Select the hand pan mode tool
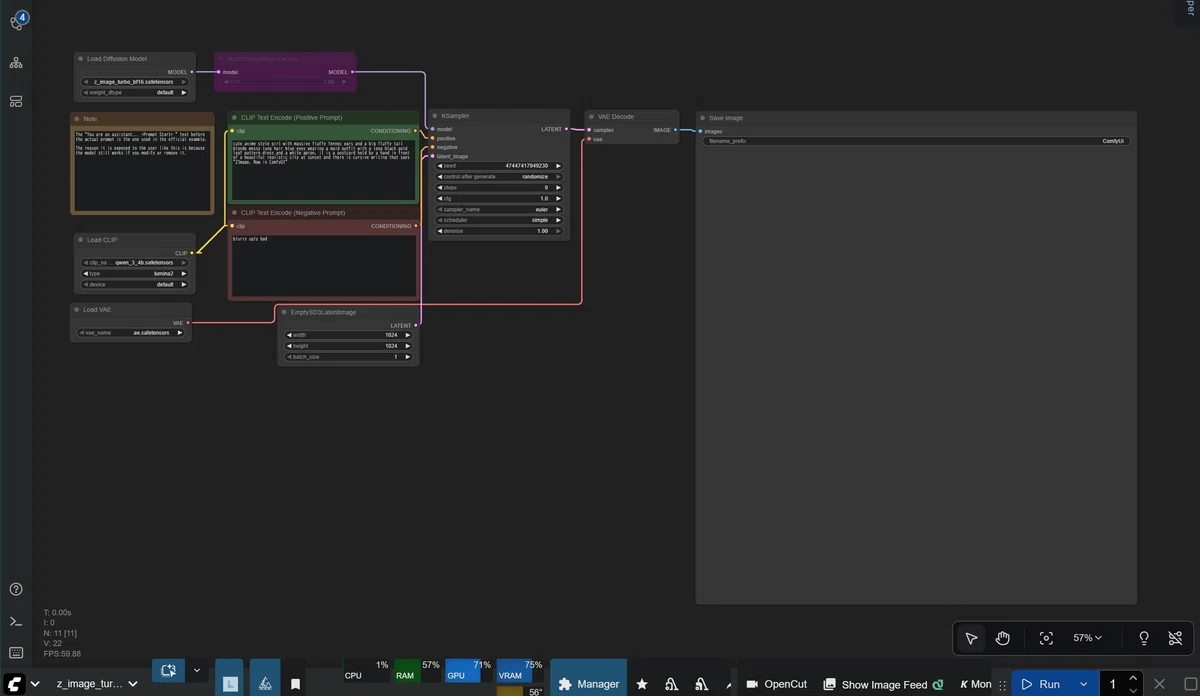Screen dimensions: 1200x696 point(1003,638)
